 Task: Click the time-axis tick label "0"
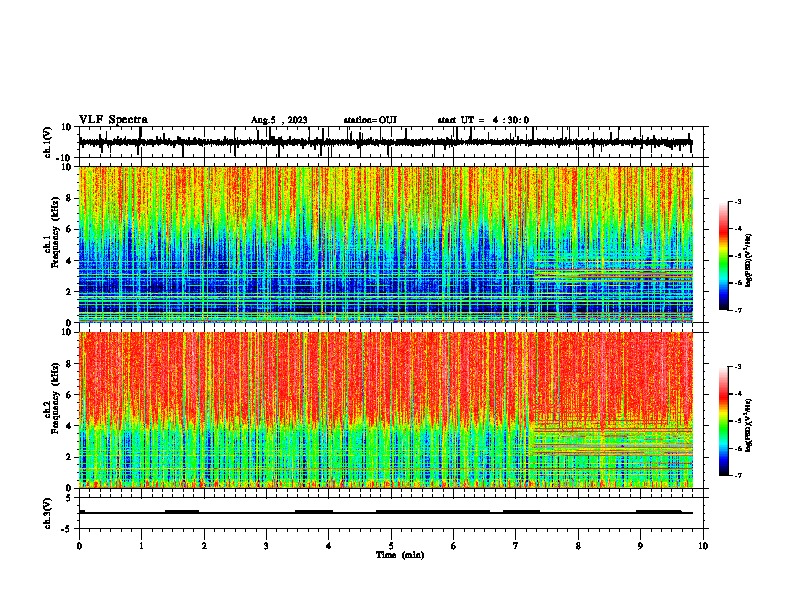[x=79, y=546]
